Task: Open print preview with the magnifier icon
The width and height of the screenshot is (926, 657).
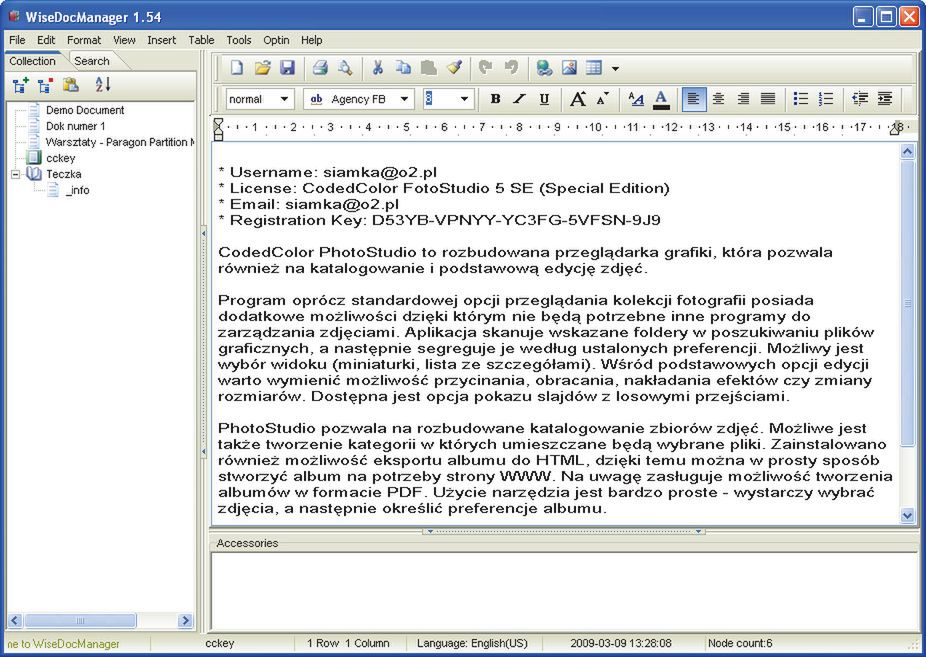Action: [345, 68]
